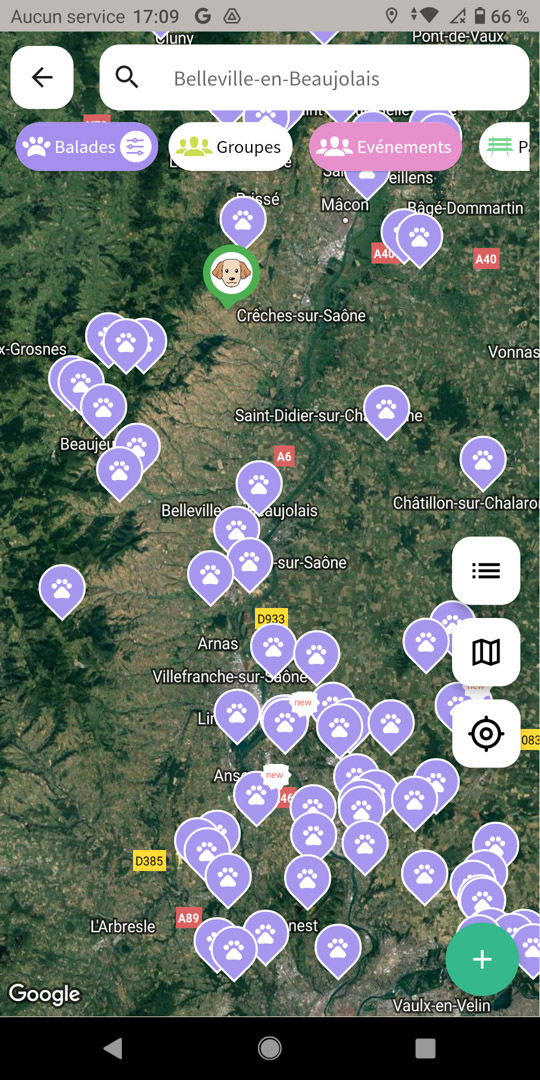Tap paw marker near Châtillon-sur-Chalaronne

pos(483,461)
